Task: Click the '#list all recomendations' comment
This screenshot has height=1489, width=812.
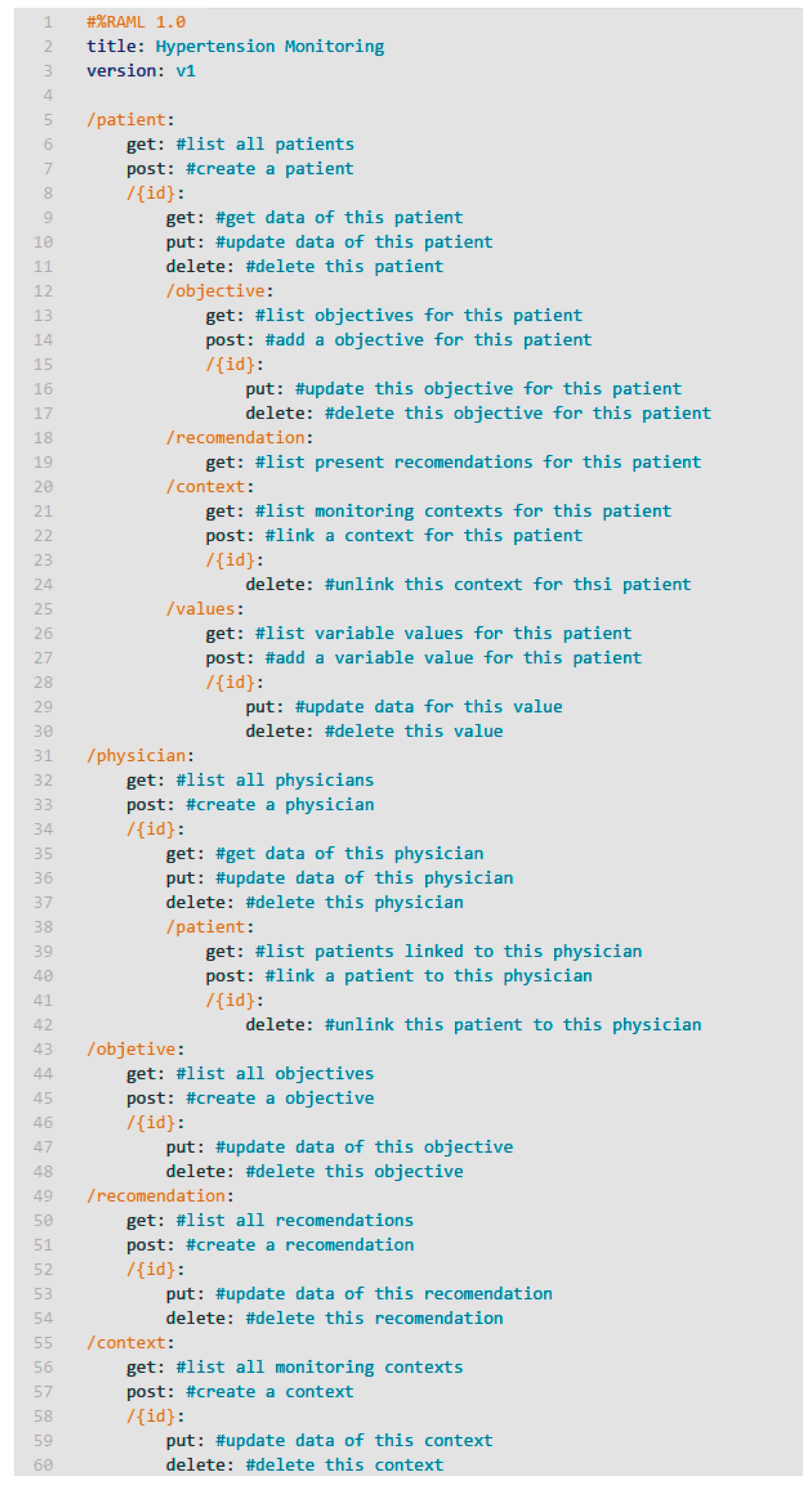Action: pyautogui.click(x=294, y=1220)
